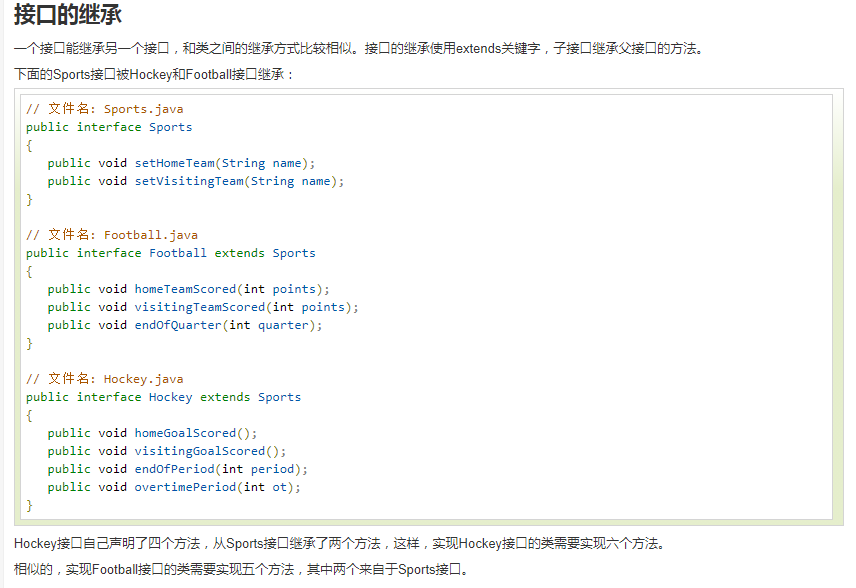
Task: Click the sentence starting 相似的，实现Football接口的类
Action: pyautogui.click(x=242, y=569)
